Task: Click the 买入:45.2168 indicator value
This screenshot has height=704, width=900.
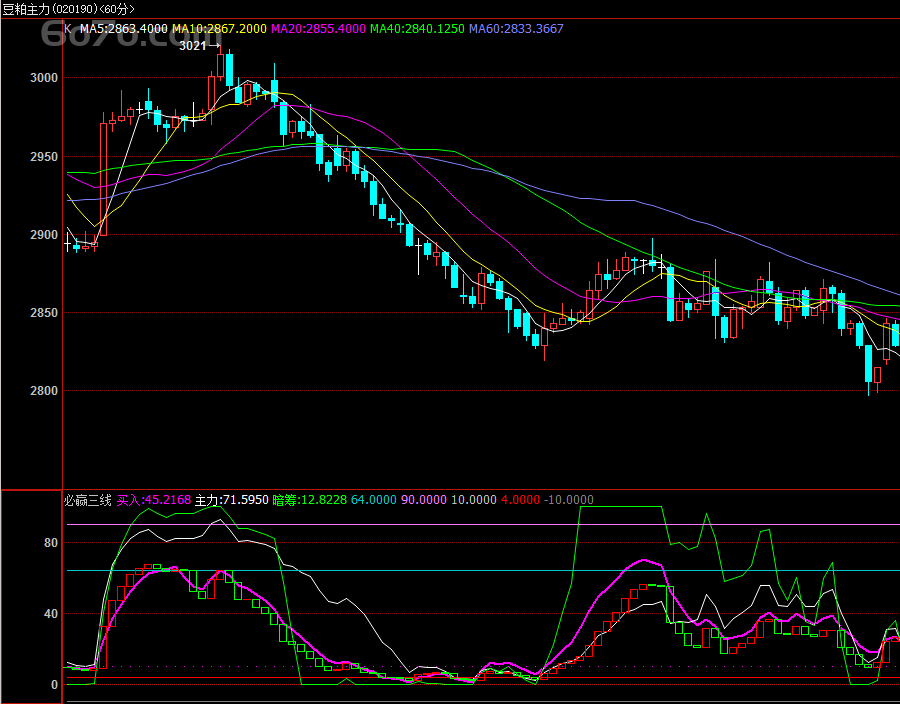Action: point(153,500)
